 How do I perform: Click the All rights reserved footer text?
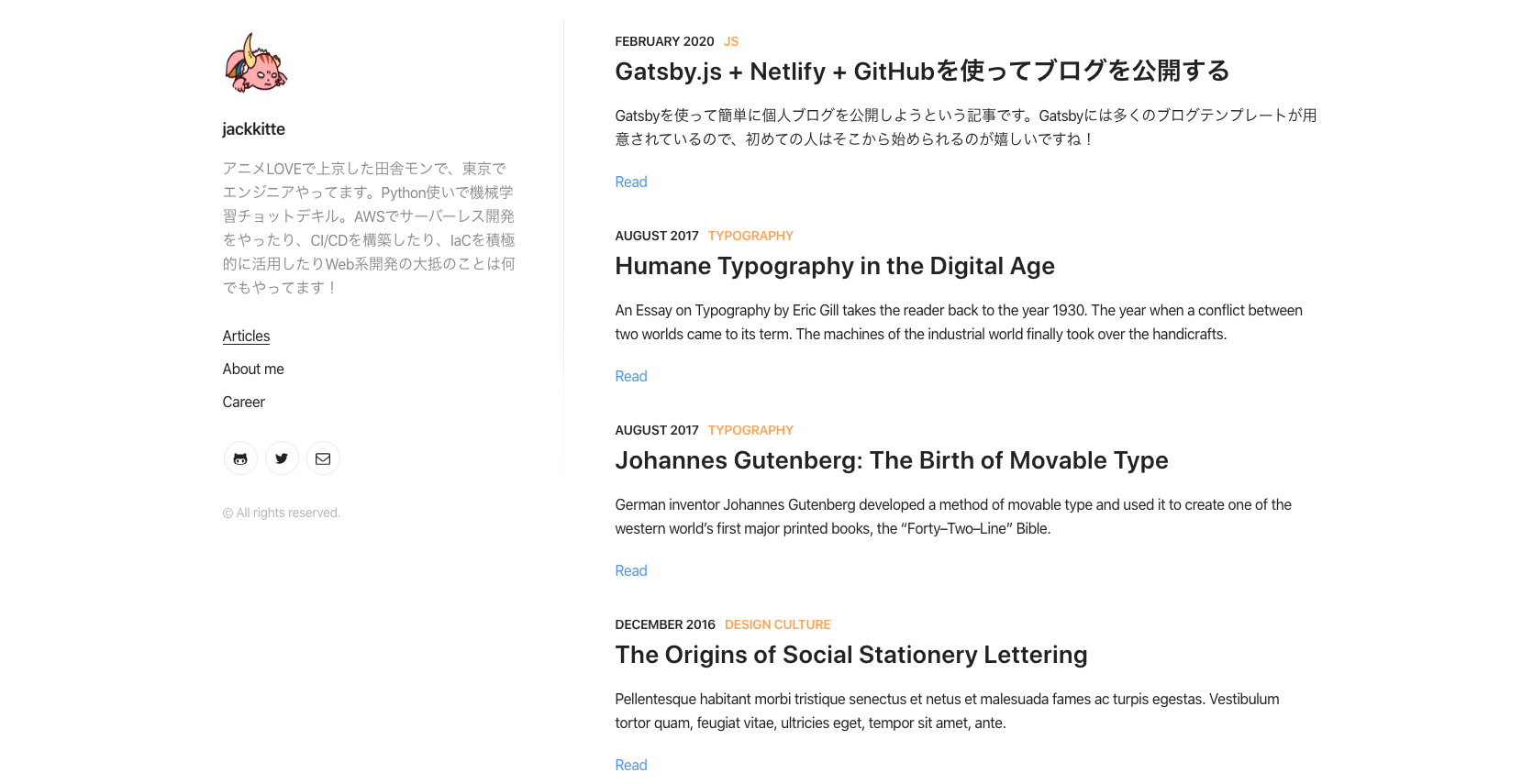click(x=282, y=513)
